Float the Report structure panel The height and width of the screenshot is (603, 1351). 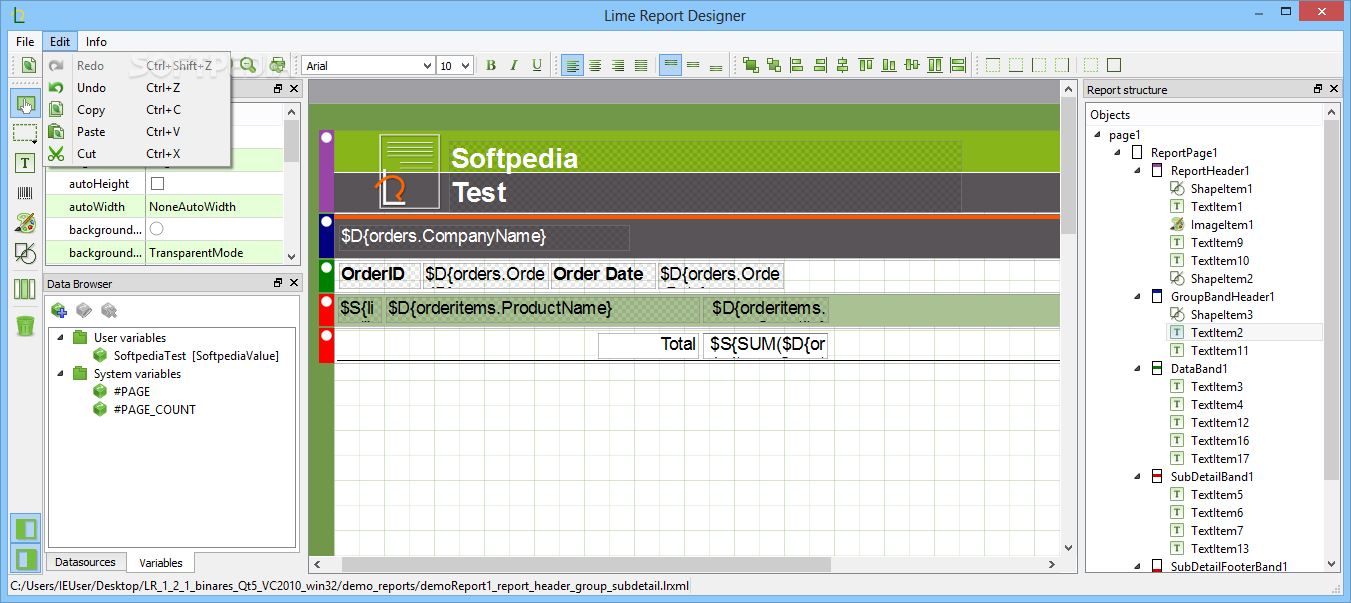[x=1318, y=89]
